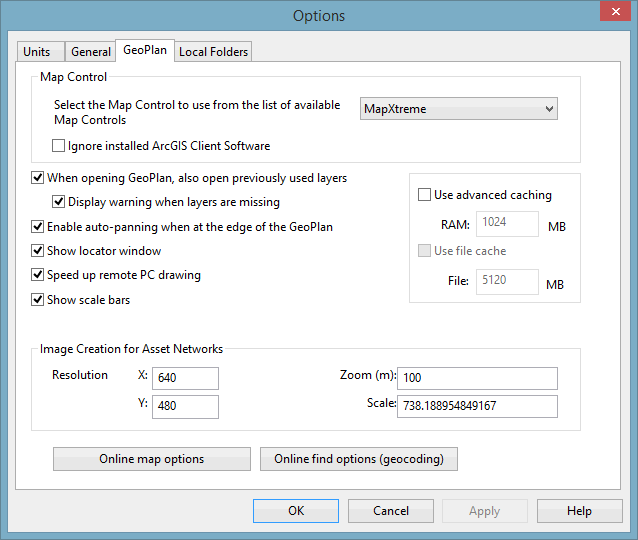This screenshot has width=638, height=540.
Task: Open the General tab
Action: click(91, 52)
